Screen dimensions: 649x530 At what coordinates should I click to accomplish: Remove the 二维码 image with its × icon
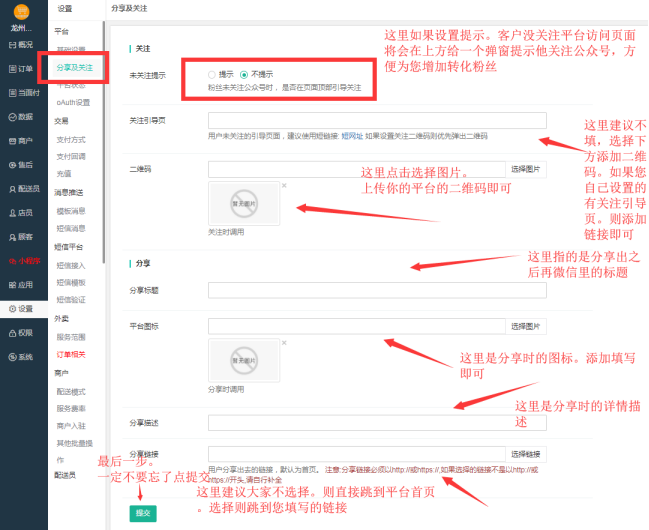284,186
